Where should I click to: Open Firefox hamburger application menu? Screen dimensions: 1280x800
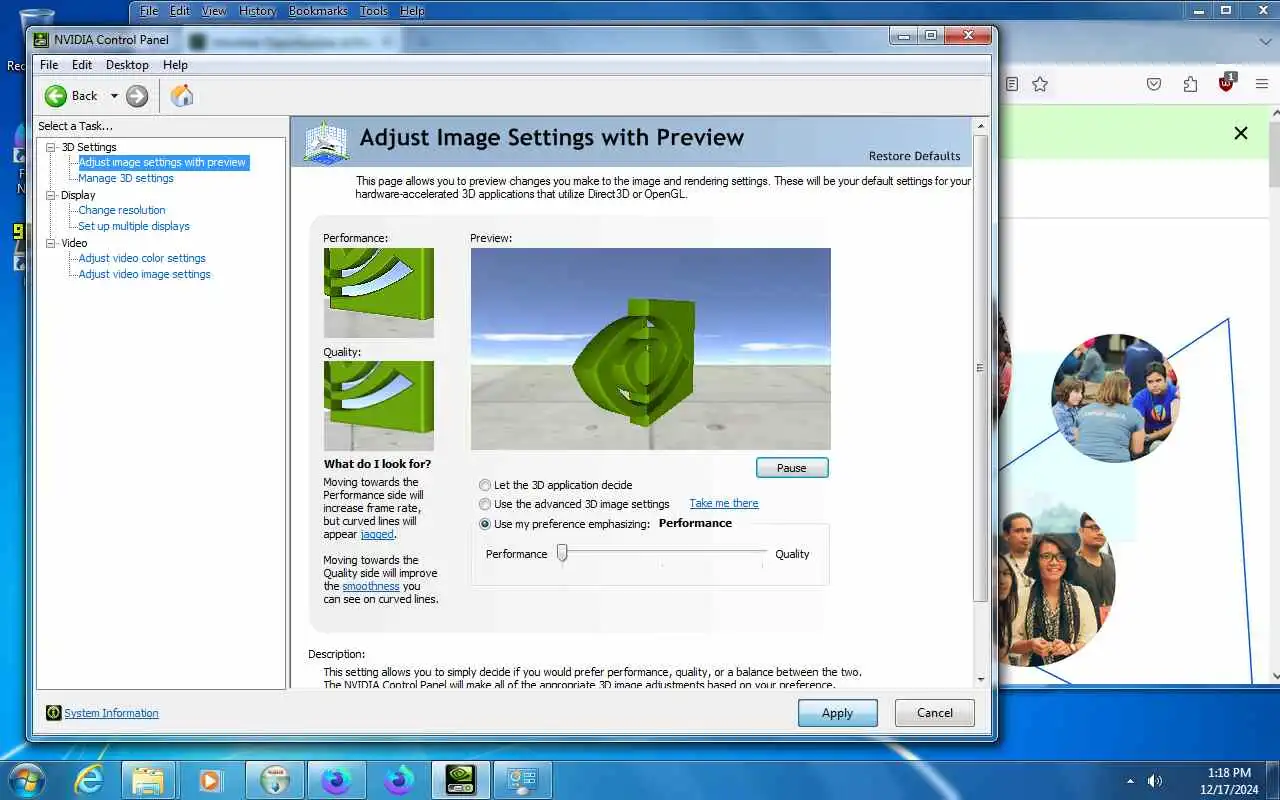tap(1261, 84)
